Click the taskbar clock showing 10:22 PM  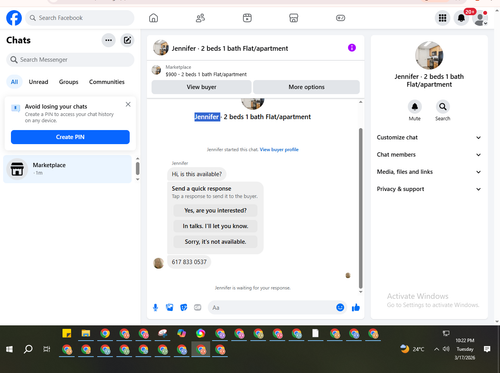[465, 349]
